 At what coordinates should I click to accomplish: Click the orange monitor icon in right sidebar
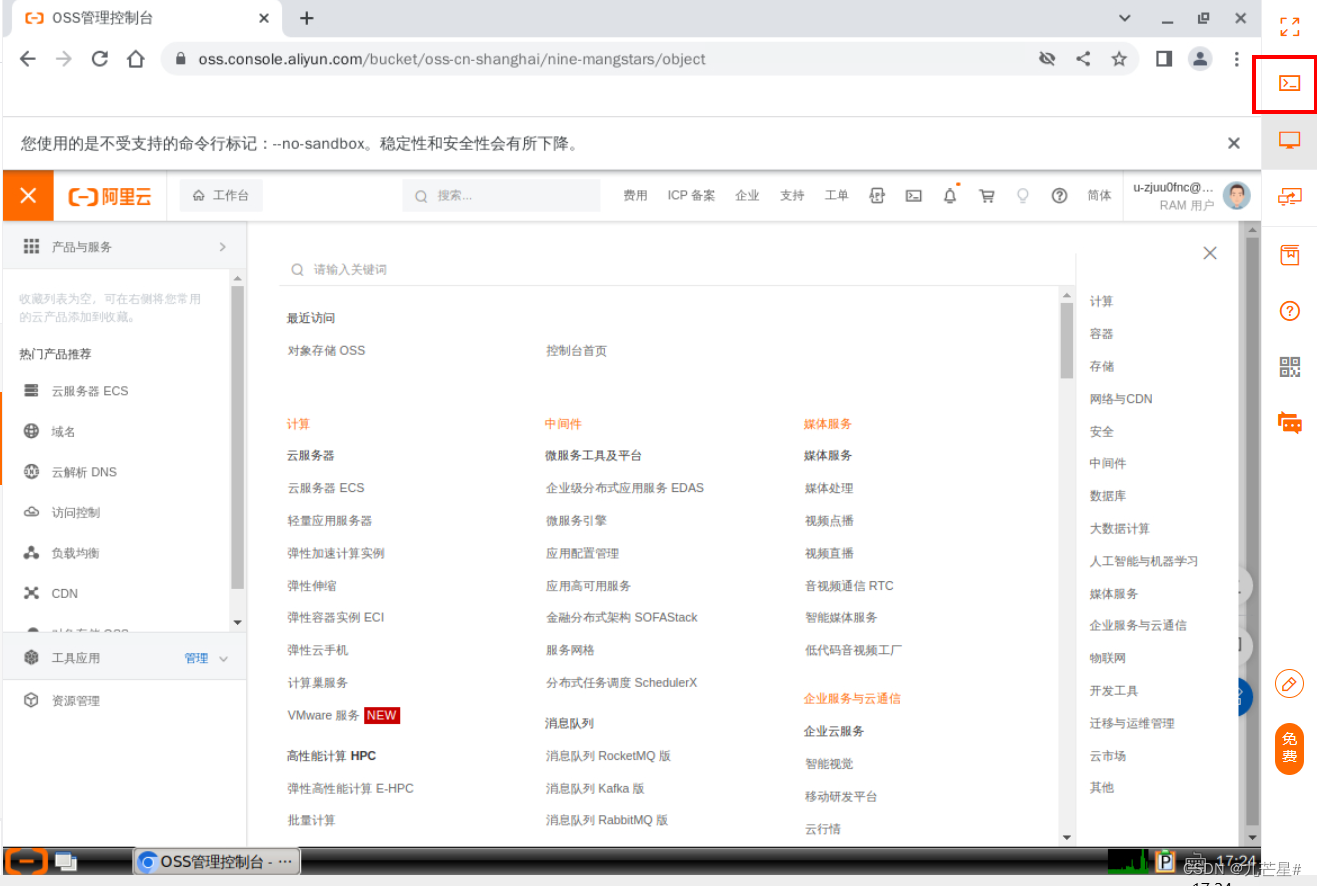(x=1290, y=141)
